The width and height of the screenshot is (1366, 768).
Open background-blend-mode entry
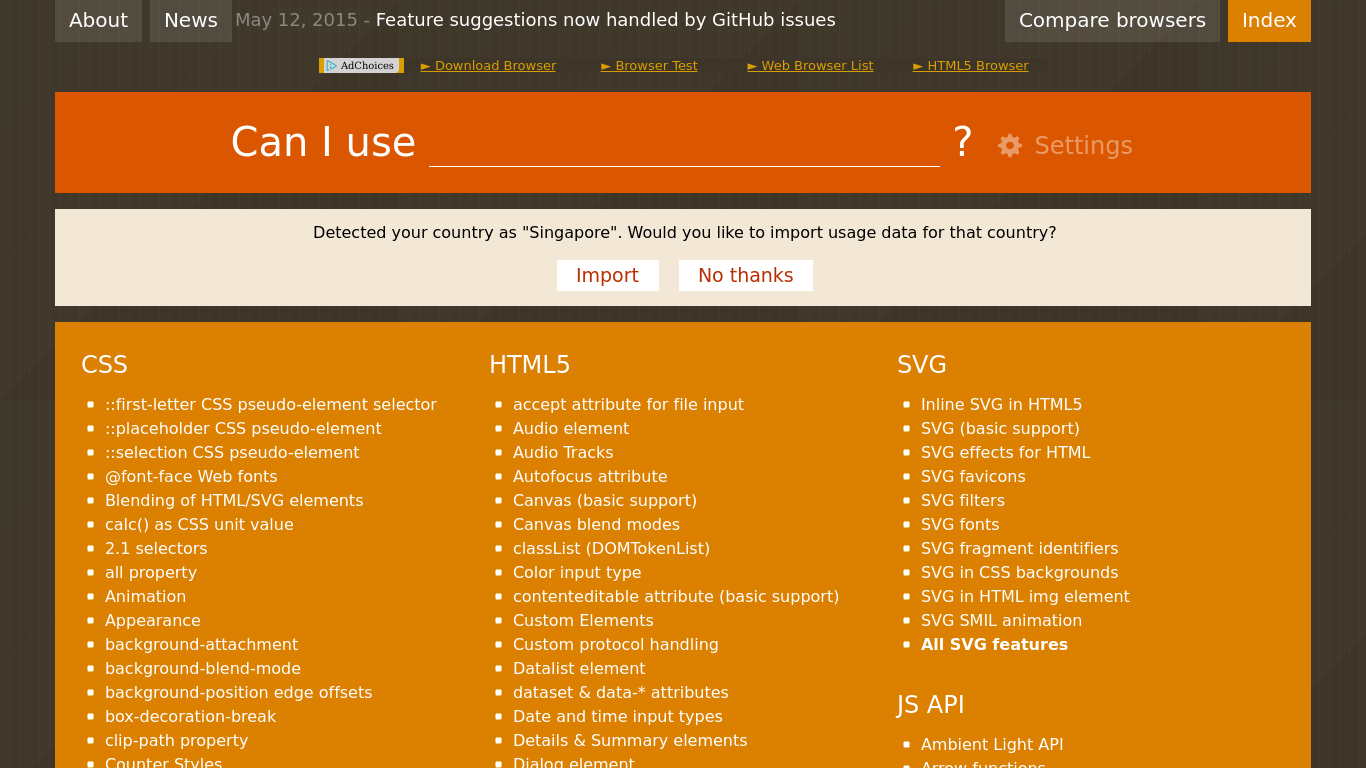(x=203, y=669)
